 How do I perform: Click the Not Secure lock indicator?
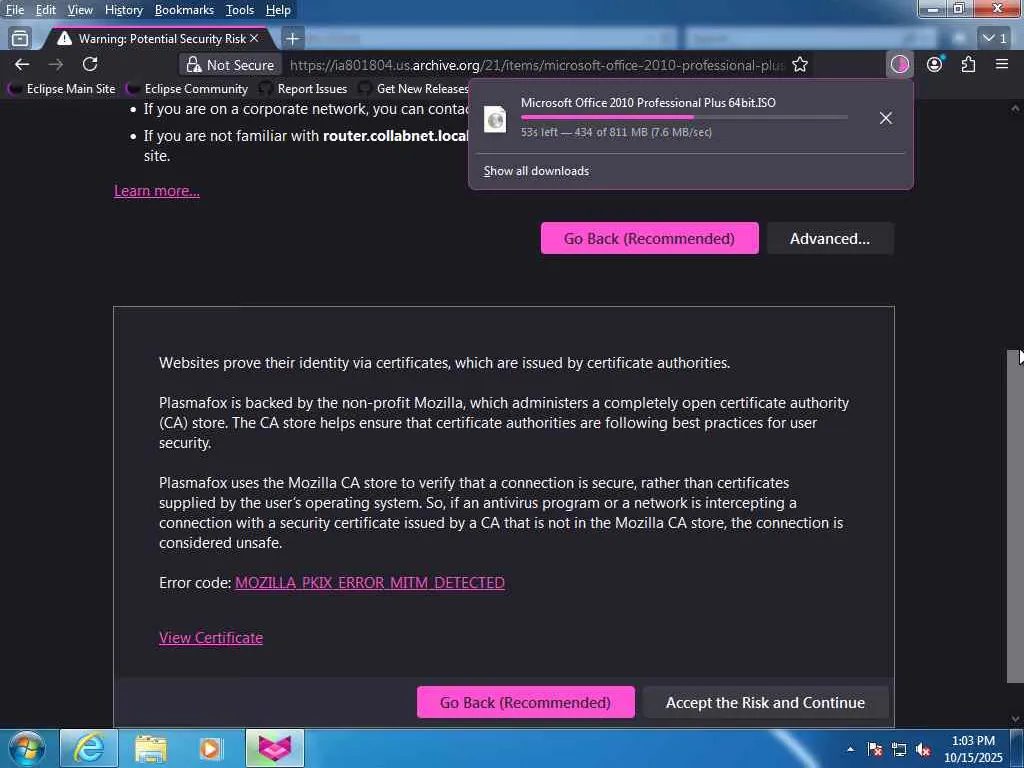point(230,65)
